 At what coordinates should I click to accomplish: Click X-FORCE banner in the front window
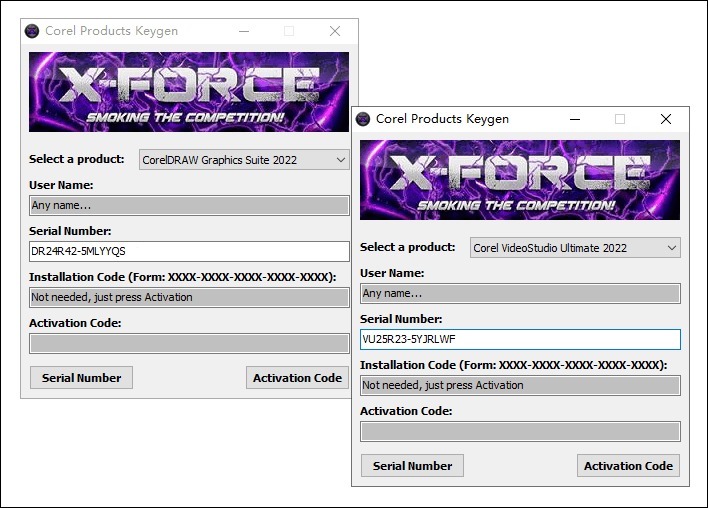tap(520, 180)
